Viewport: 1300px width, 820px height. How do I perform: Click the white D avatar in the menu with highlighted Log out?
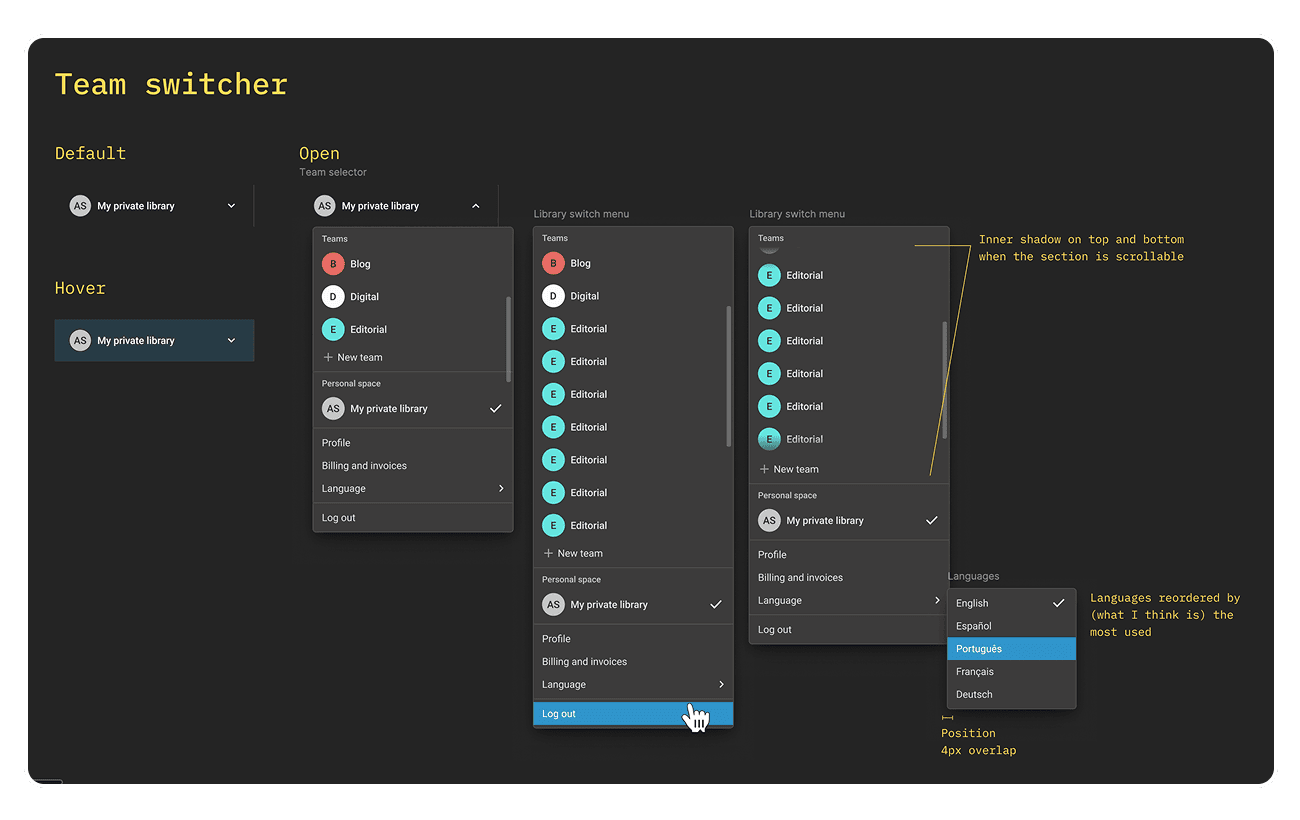pos(553,296)
